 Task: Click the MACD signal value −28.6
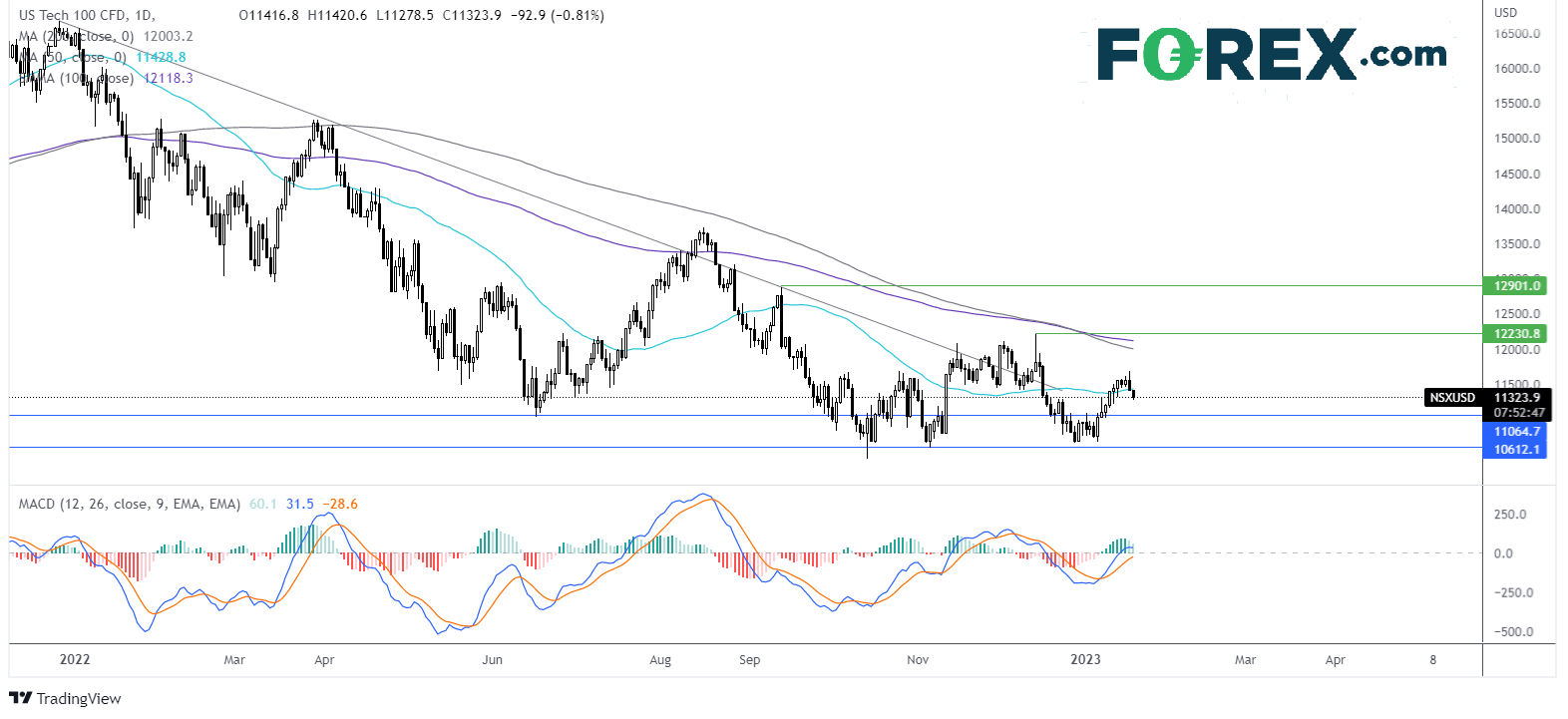click(339, 504)
